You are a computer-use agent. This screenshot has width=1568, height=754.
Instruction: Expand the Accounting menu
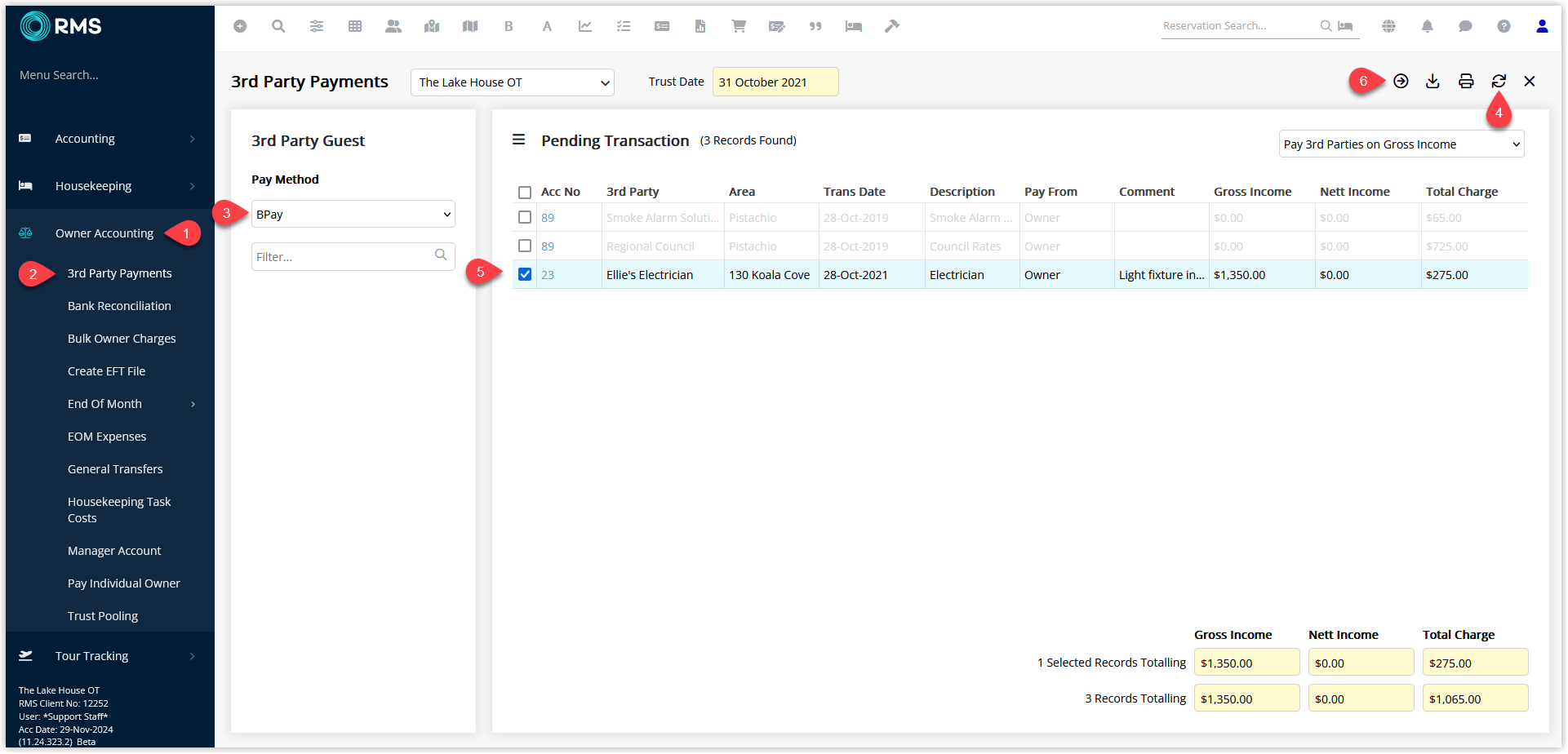tap(109, 139)
